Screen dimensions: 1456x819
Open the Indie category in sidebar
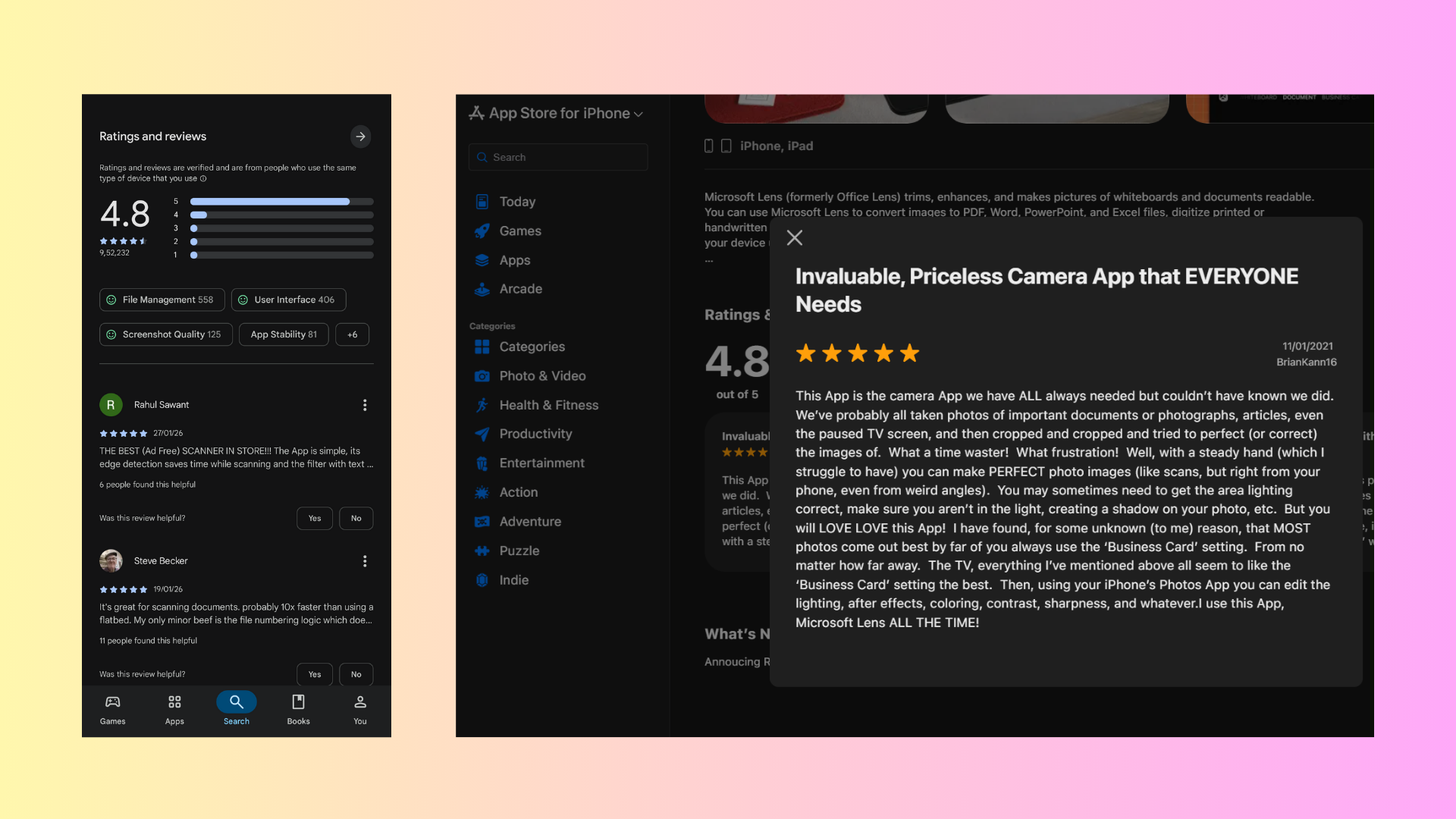point(514,580)
